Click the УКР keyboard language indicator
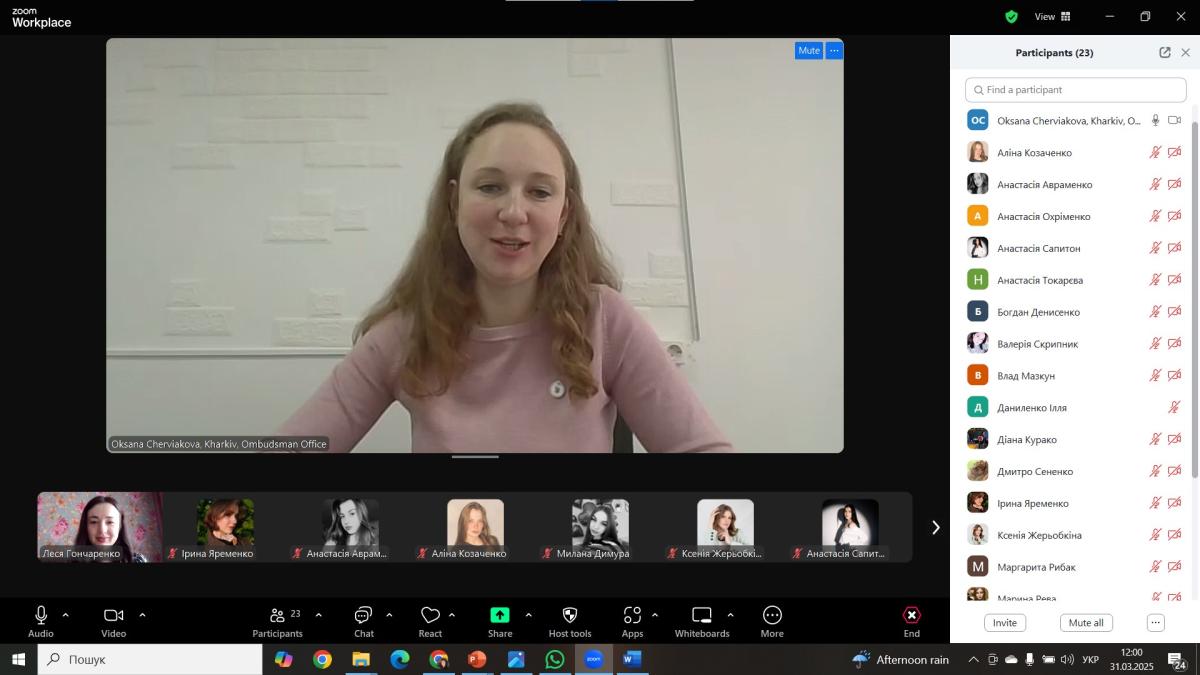1200x675 pixels. coord(1091,660)
